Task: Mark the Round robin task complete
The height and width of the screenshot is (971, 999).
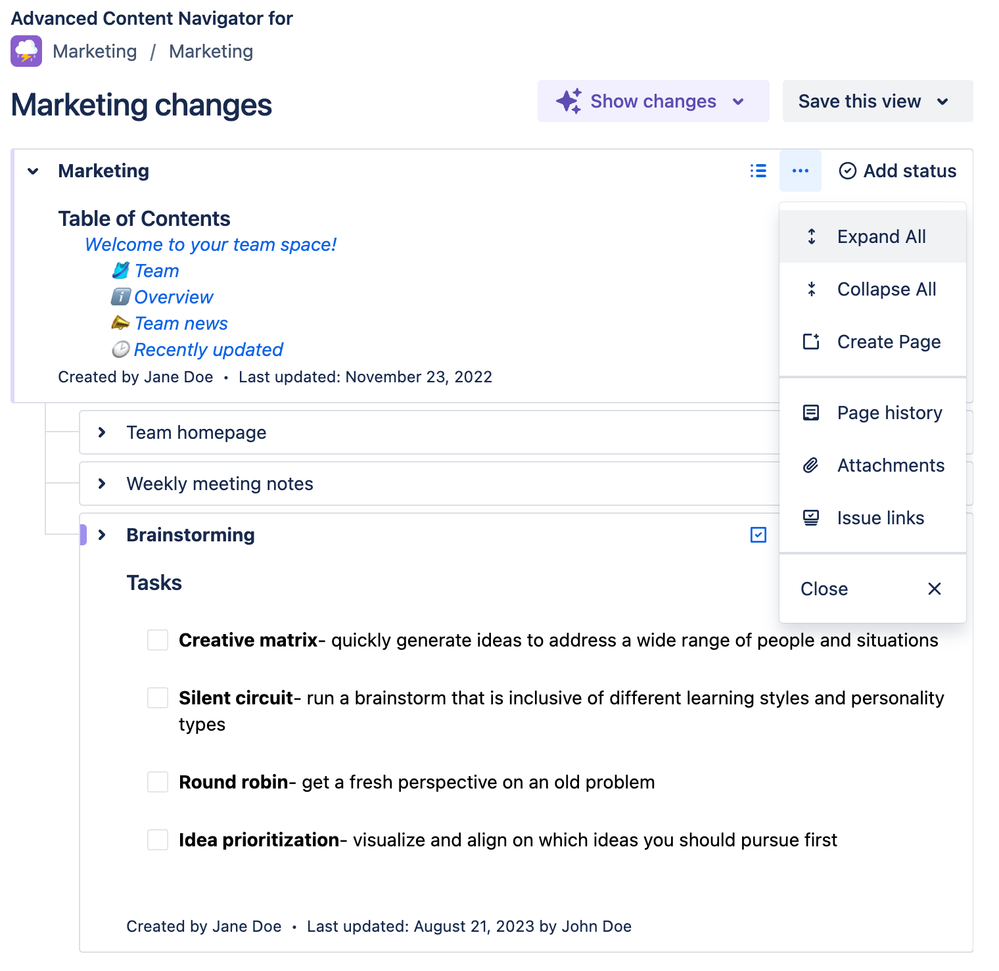Action: click(158, 782)
